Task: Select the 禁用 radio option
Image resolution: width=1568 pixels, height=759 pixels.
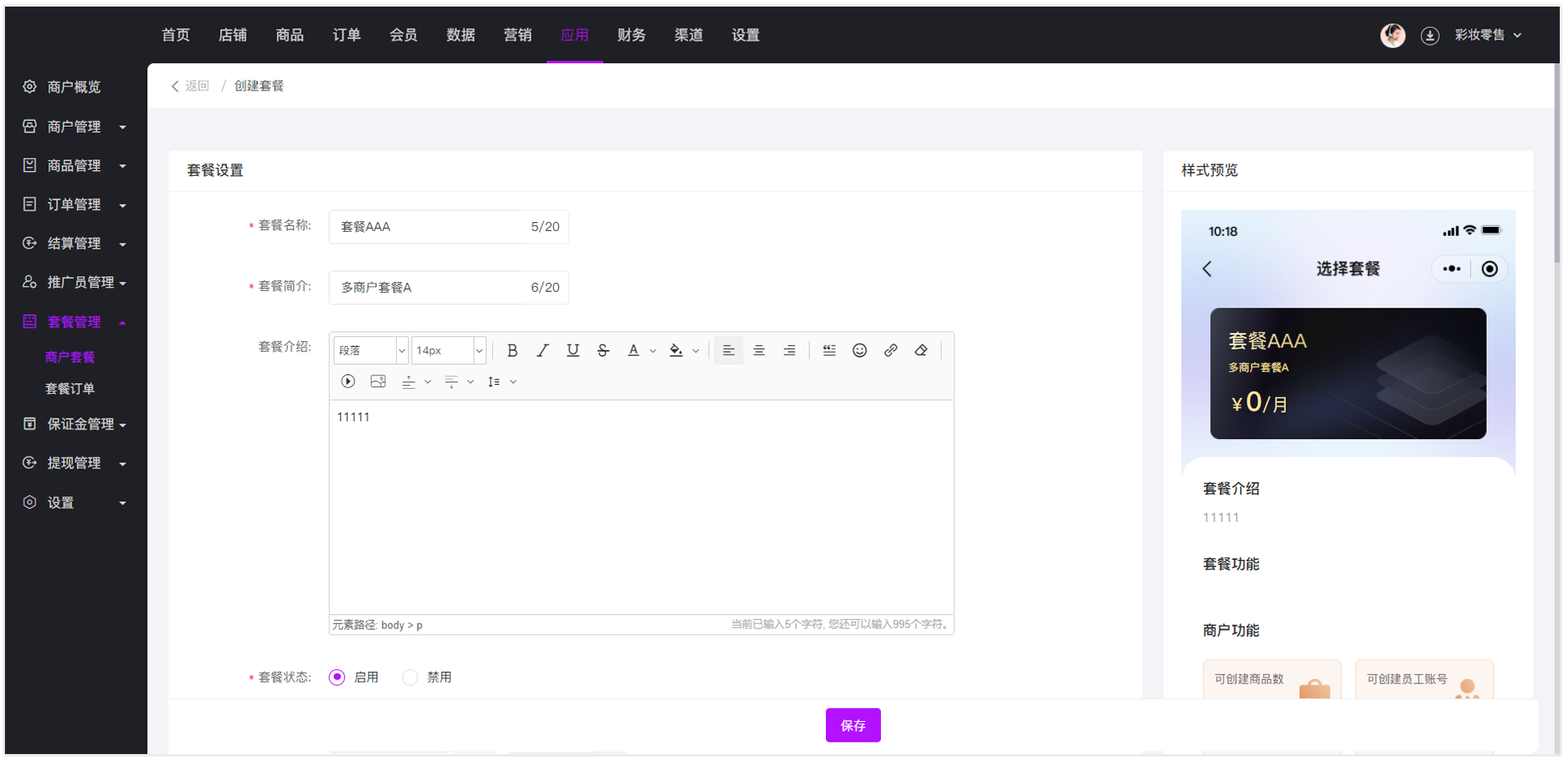Action: (x=410, y=678)
